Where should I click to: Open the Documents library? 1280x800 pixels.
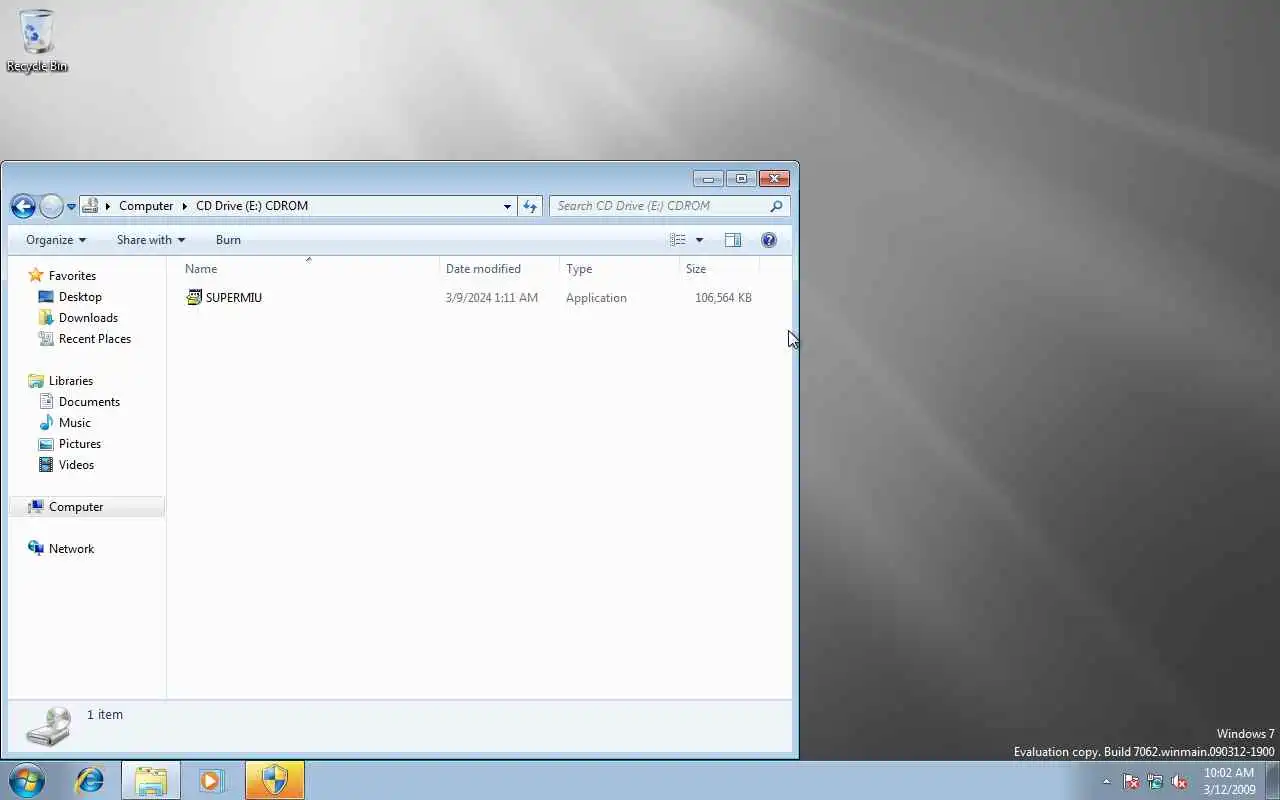click(x=89, y=402)
